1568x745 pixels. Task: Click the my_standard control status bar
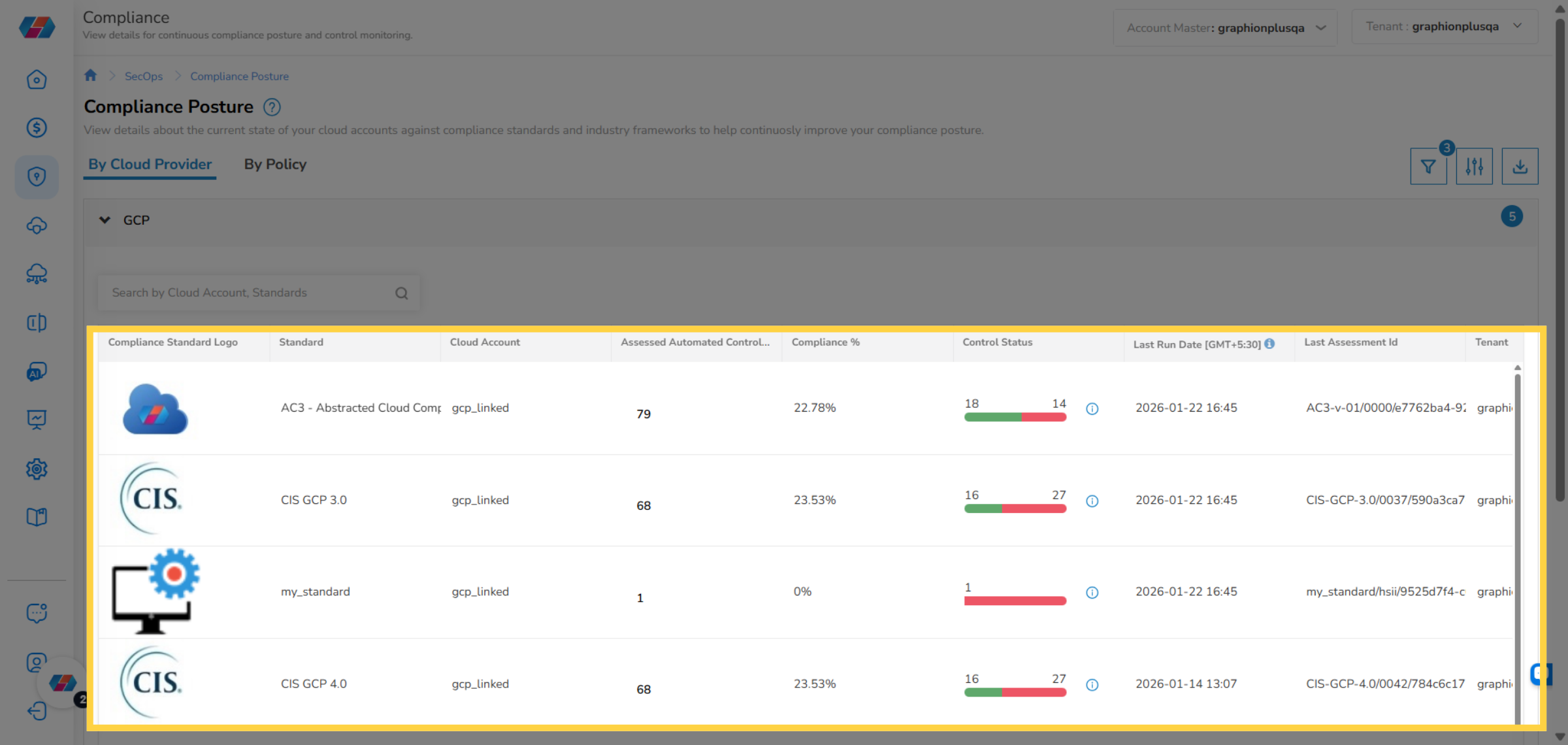(x=1015, y=600)
